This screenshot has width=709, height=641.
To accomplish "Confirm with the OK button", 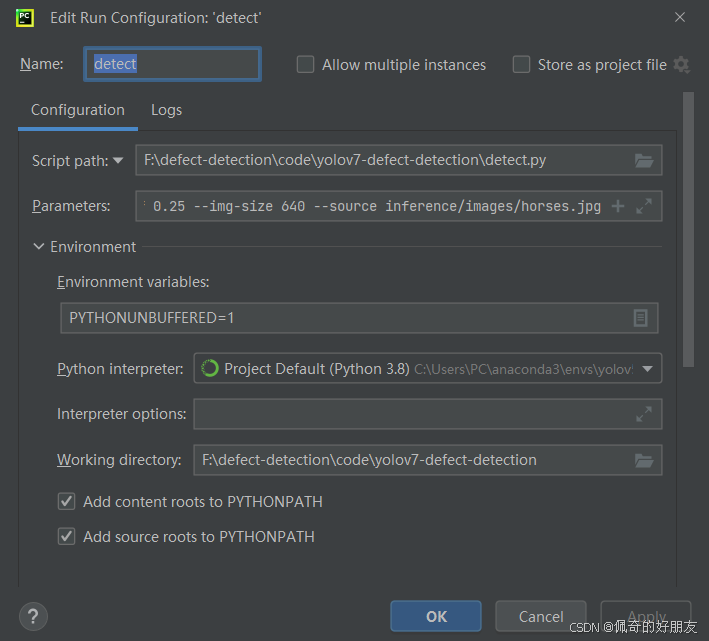I will coord(436,617).
